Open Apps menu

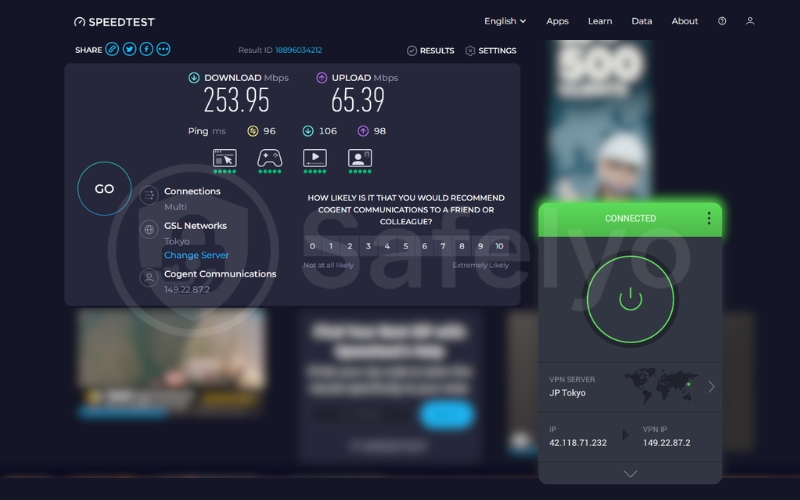[x=557, y=21]
